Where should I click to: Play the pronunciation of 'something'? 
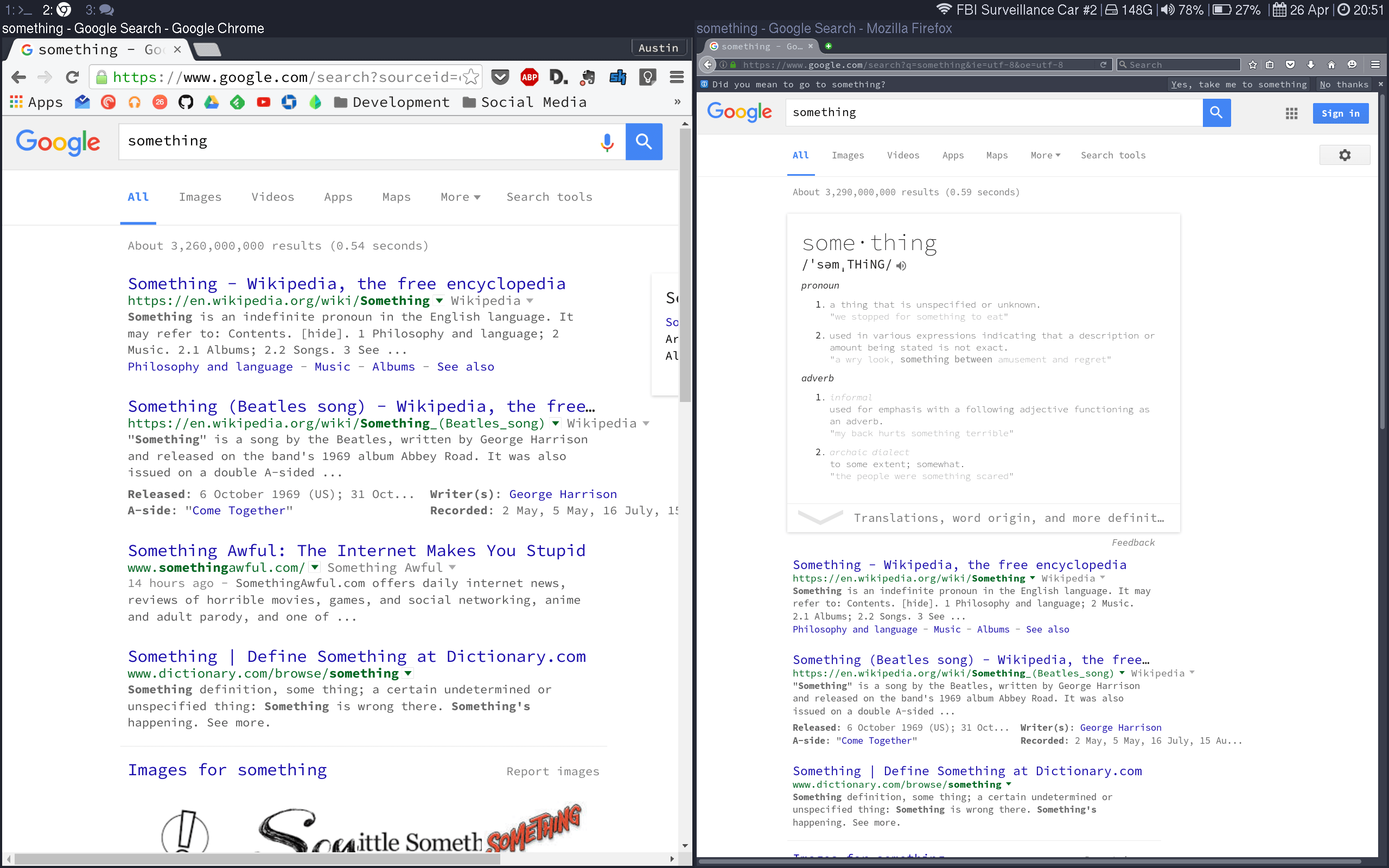tap(900, 265)
